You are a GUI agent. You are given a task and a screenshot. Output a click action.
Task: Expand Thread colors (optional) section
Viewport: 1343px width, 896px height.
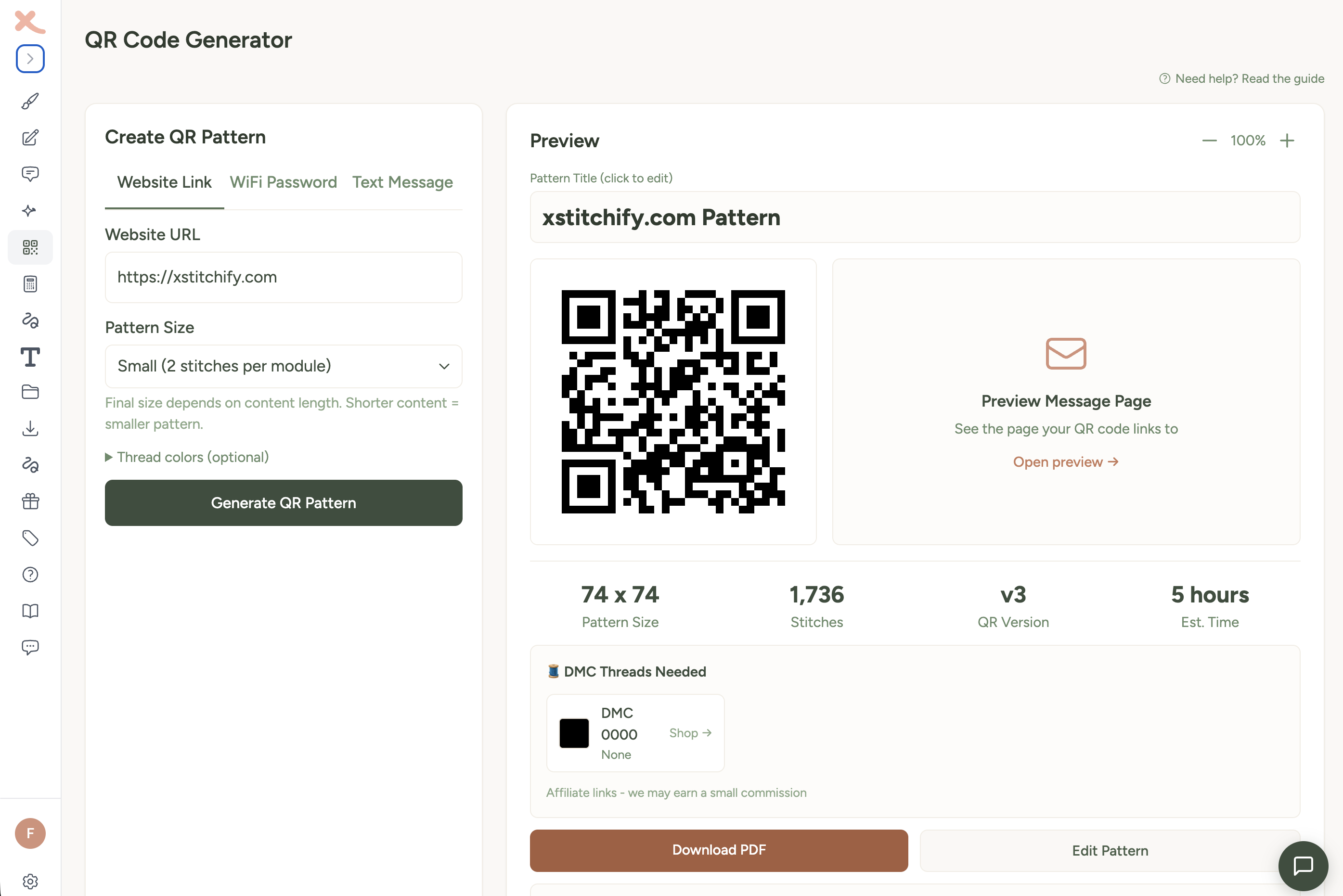(187, 457)
